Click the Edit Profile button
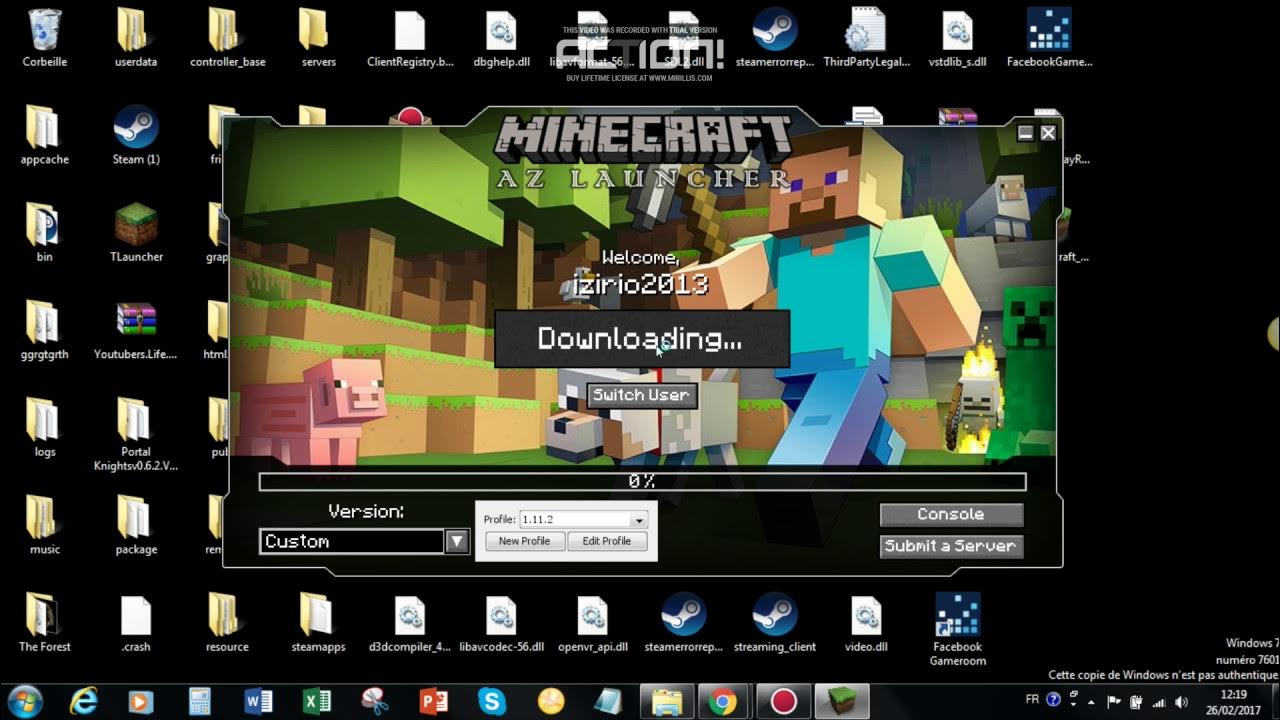Screen dimensions: 1280x720 tap(607, 541)
